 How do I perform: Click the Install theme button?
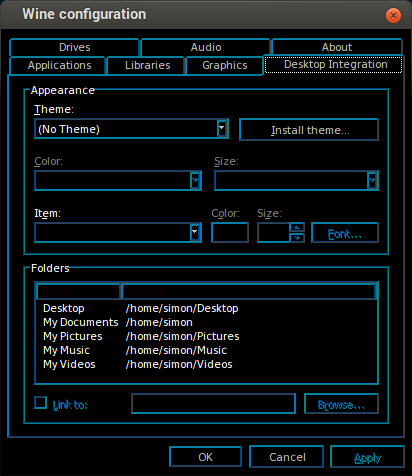click(309, 130)
